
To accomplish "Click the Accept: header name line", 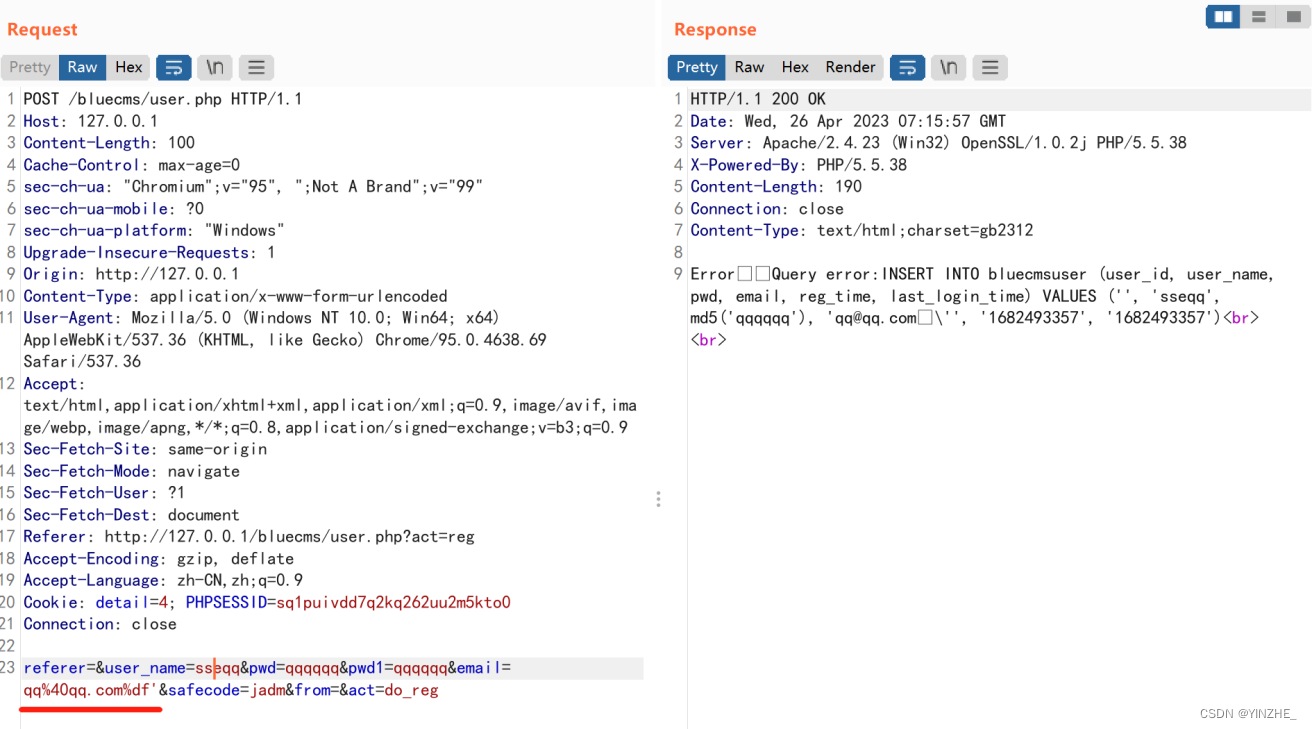I will 55,384.
